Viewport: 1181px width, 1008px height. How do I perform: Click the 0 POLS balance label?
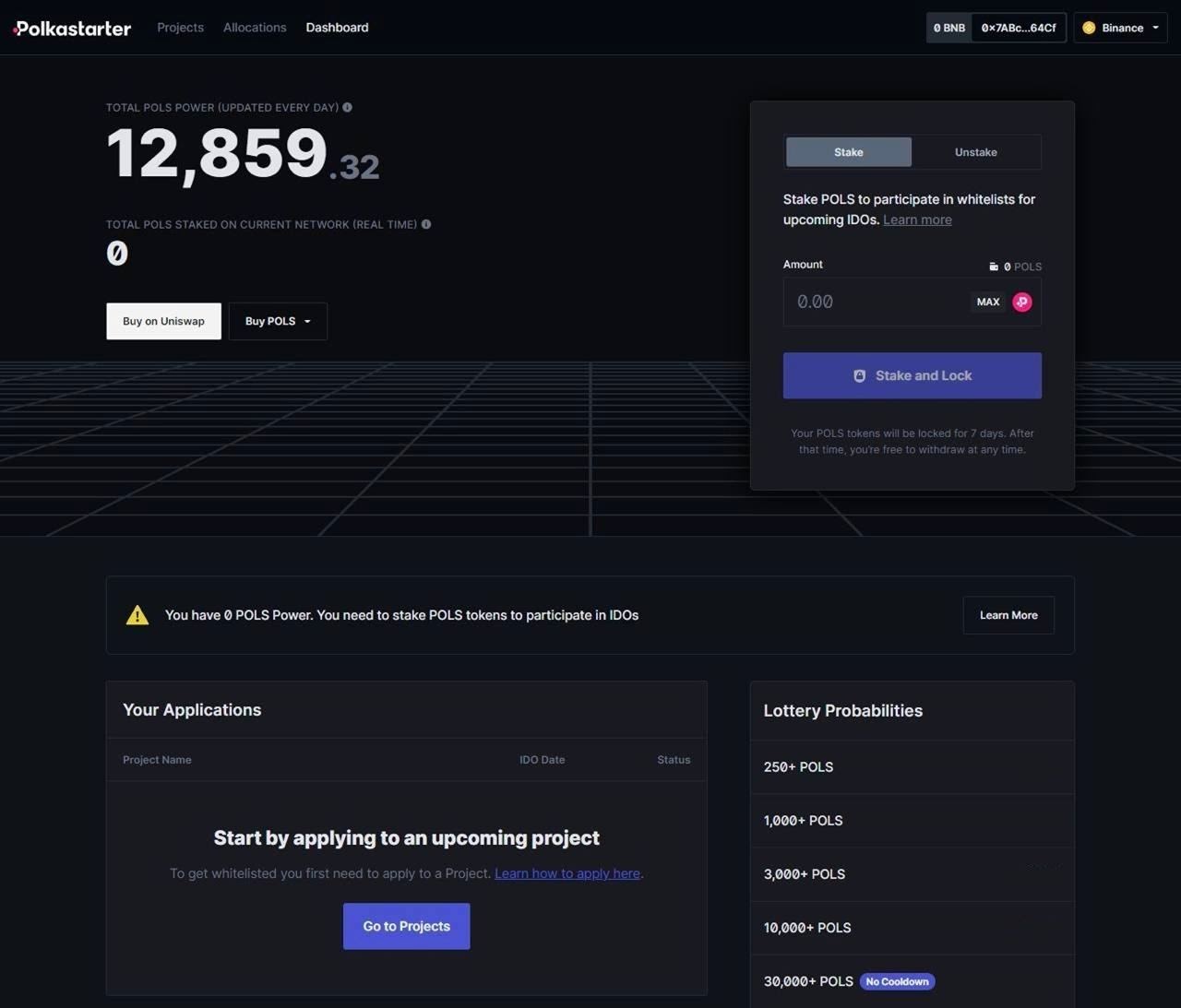[1022, 267]
